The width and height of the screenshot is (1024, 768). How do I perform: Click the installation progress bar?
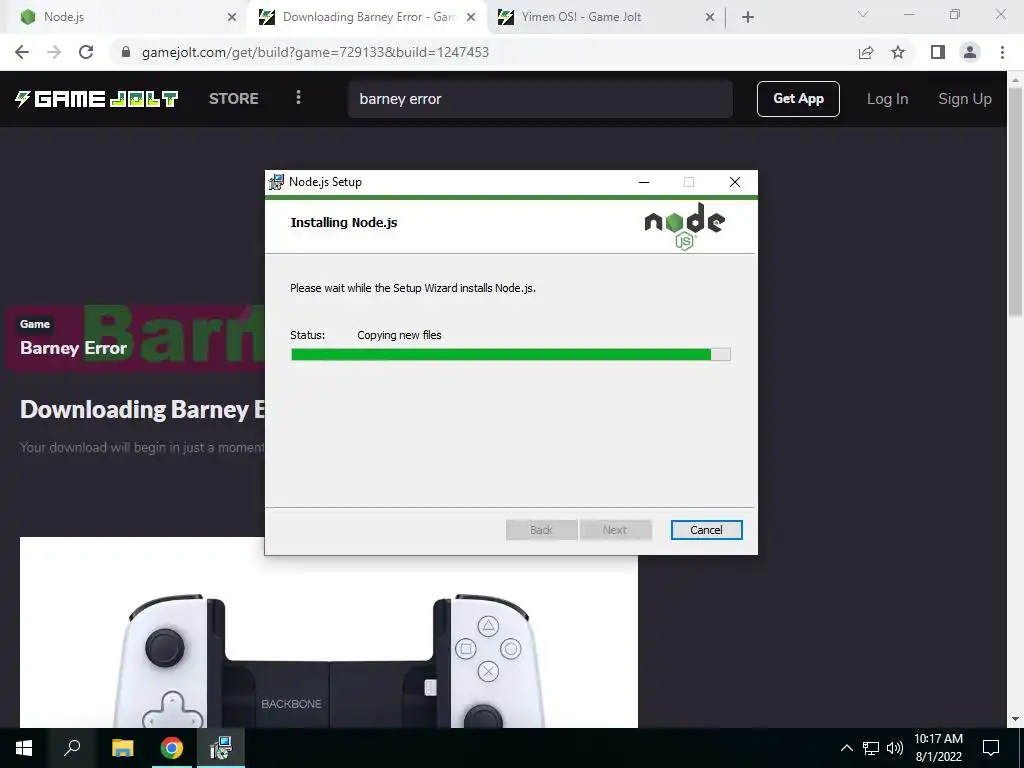(x=511, y=355)
